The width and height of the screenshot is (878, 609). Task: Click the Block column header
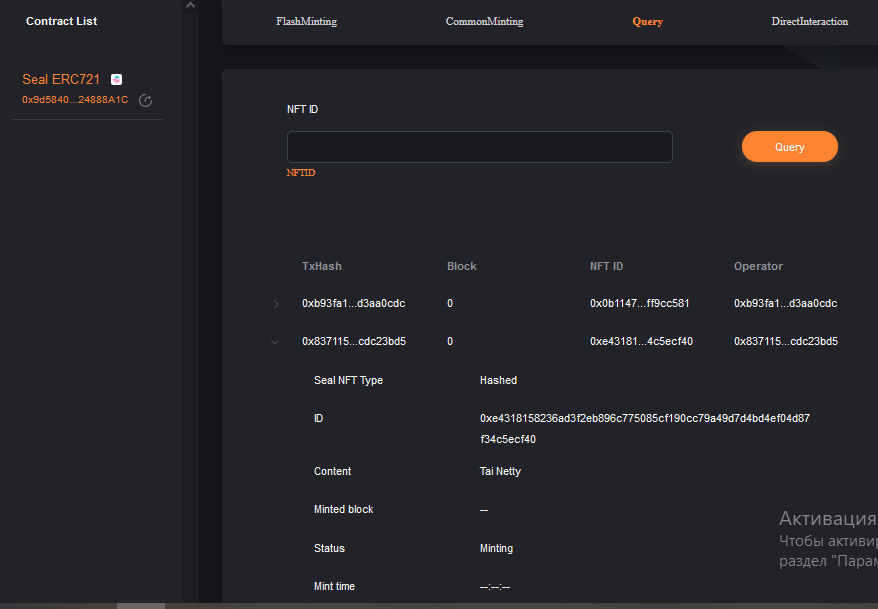pos(461,266)
